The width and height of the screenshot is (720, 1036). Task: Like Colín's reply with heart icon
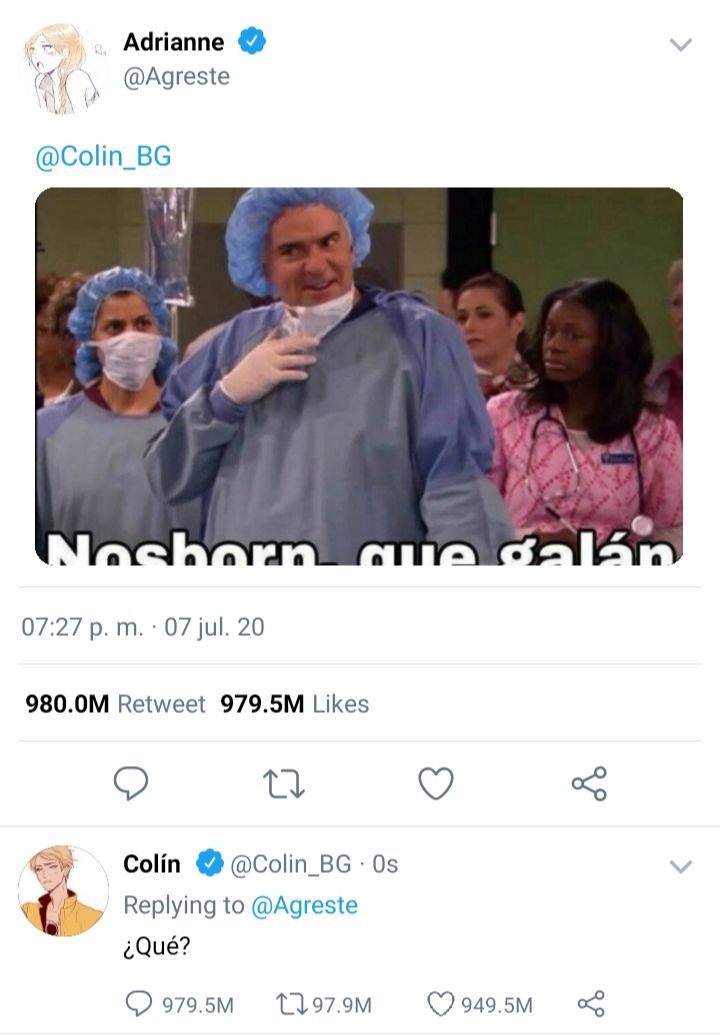[441, 1004]
